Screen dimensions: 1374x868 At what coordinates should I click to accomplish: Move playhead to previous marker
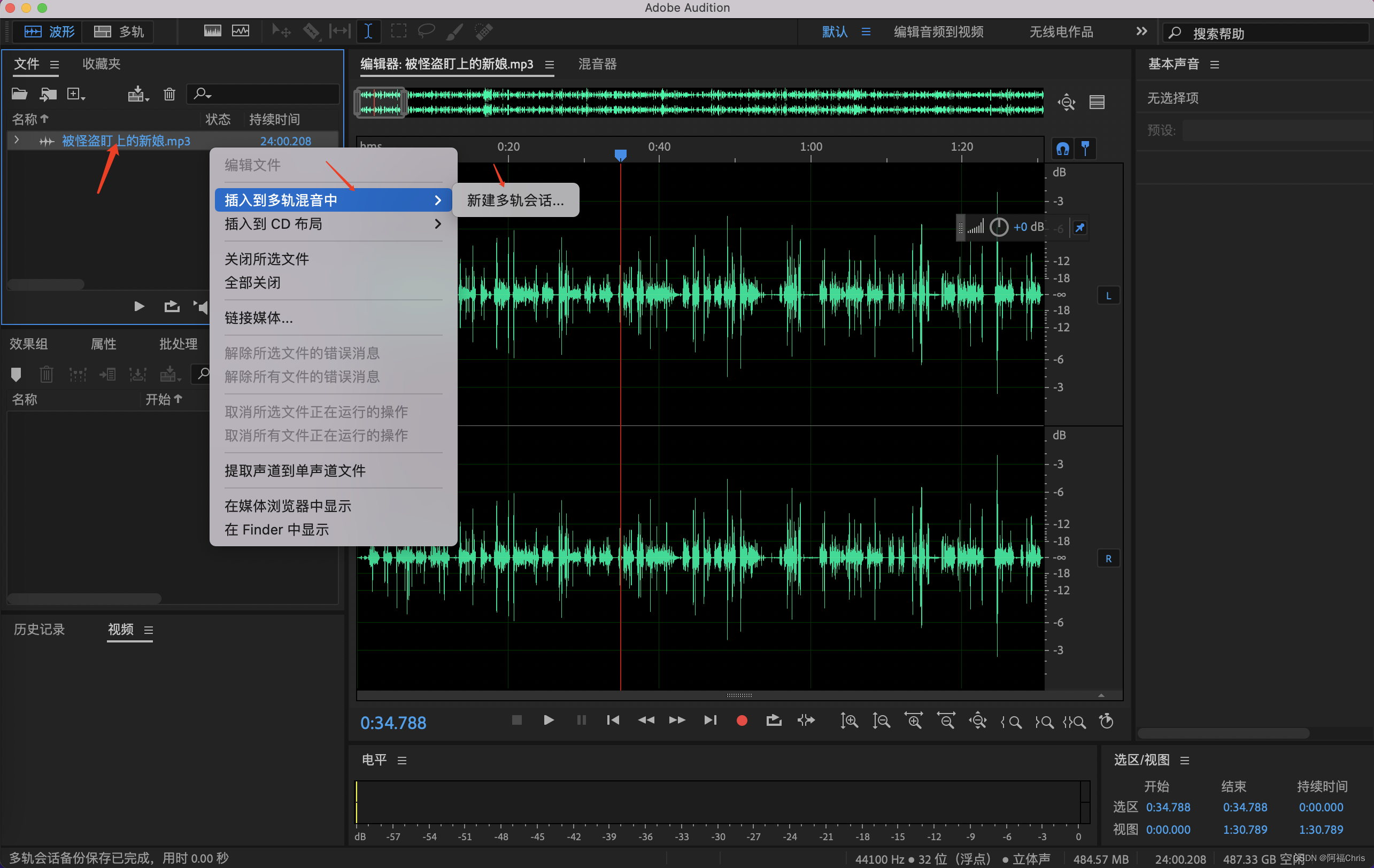613,720
